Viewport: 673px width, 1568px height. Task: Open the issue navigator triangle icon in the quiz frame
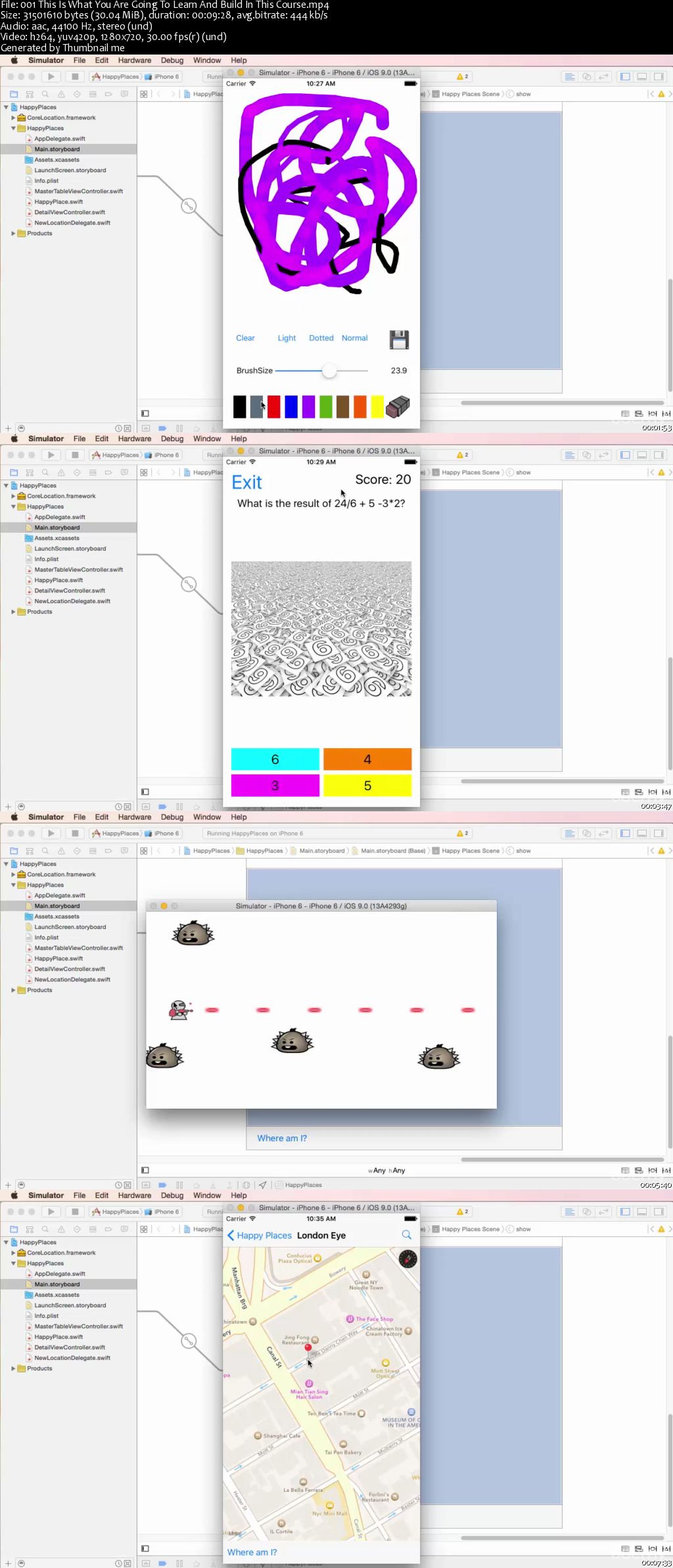(x=61, y=473)
